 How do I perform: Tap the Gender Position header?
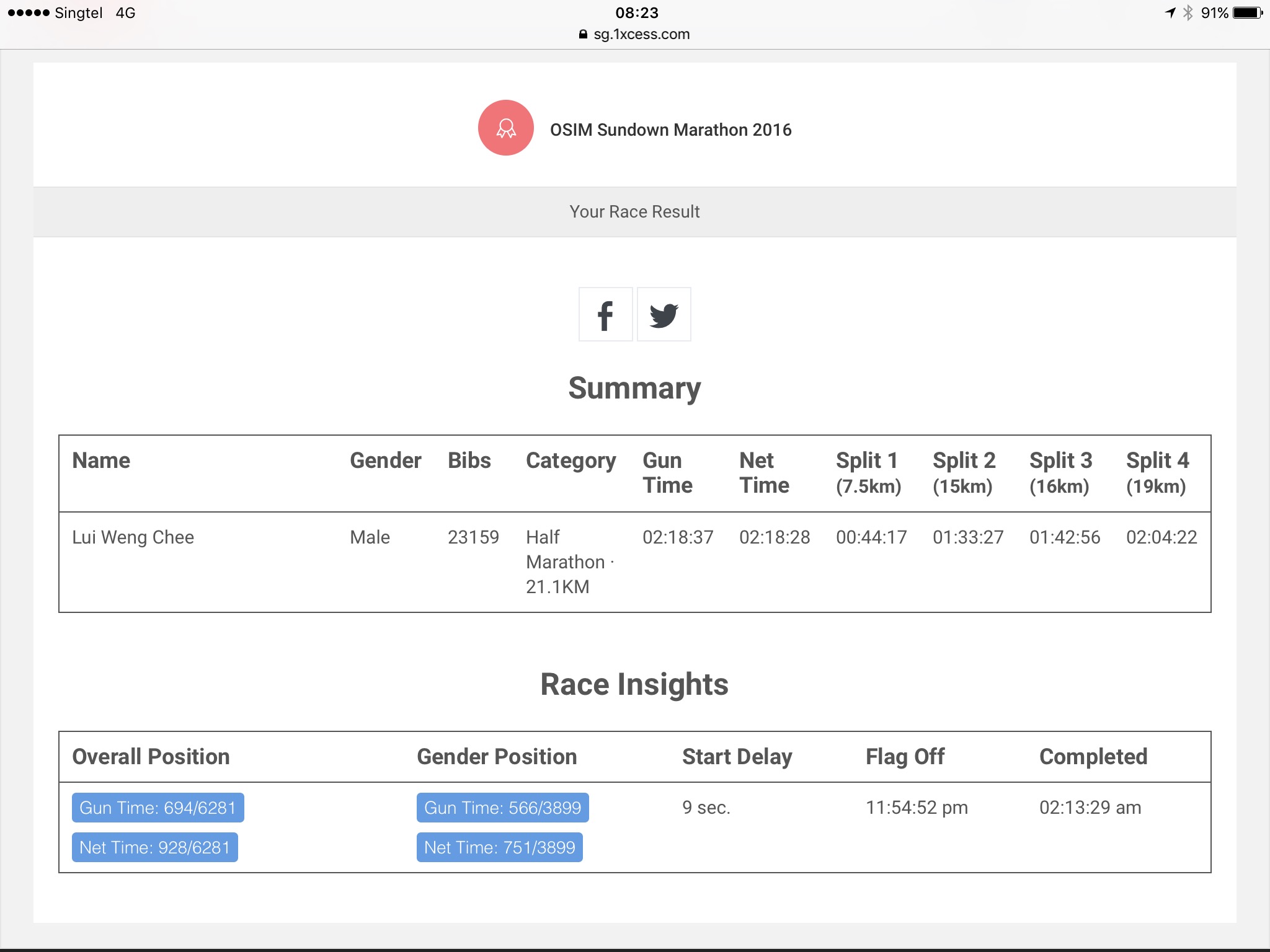point(497,757)
